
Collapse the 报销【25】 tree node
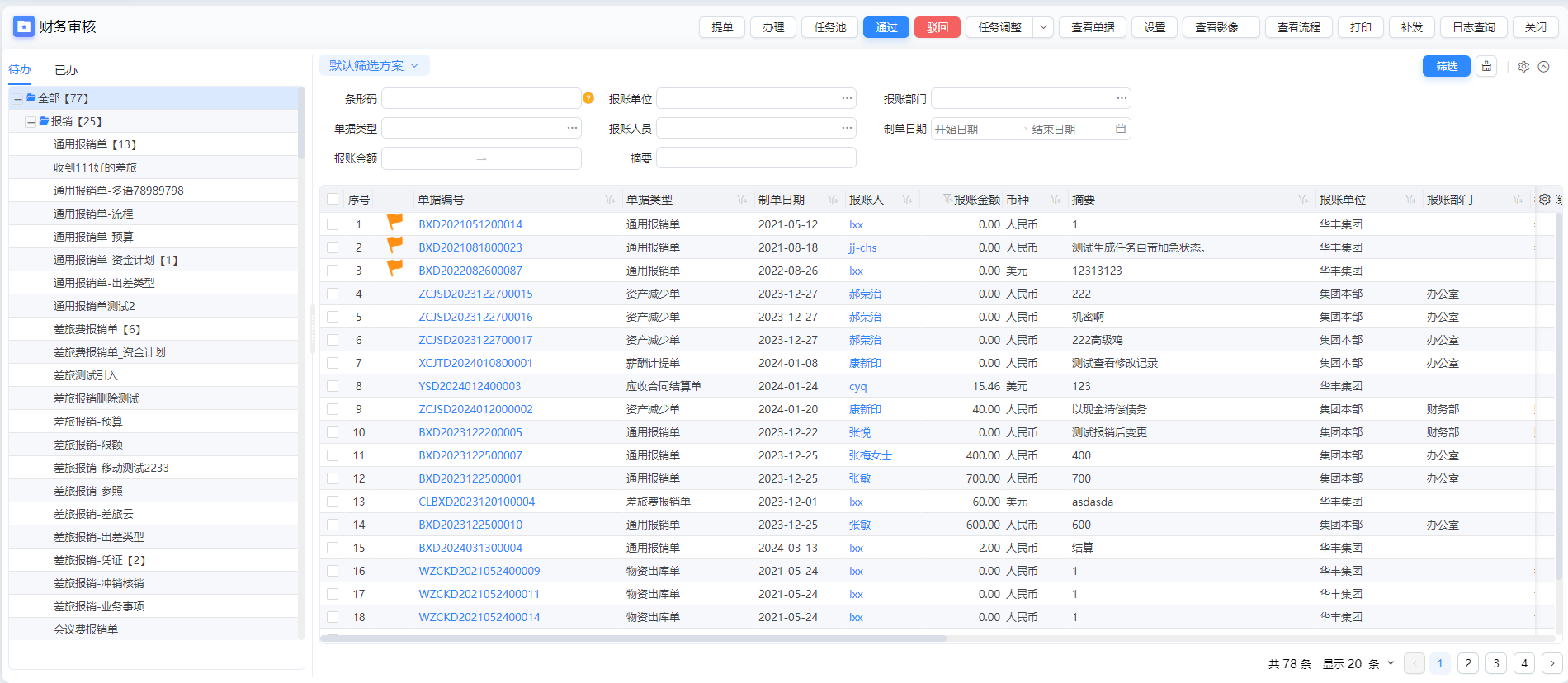[x=31, y=121]
